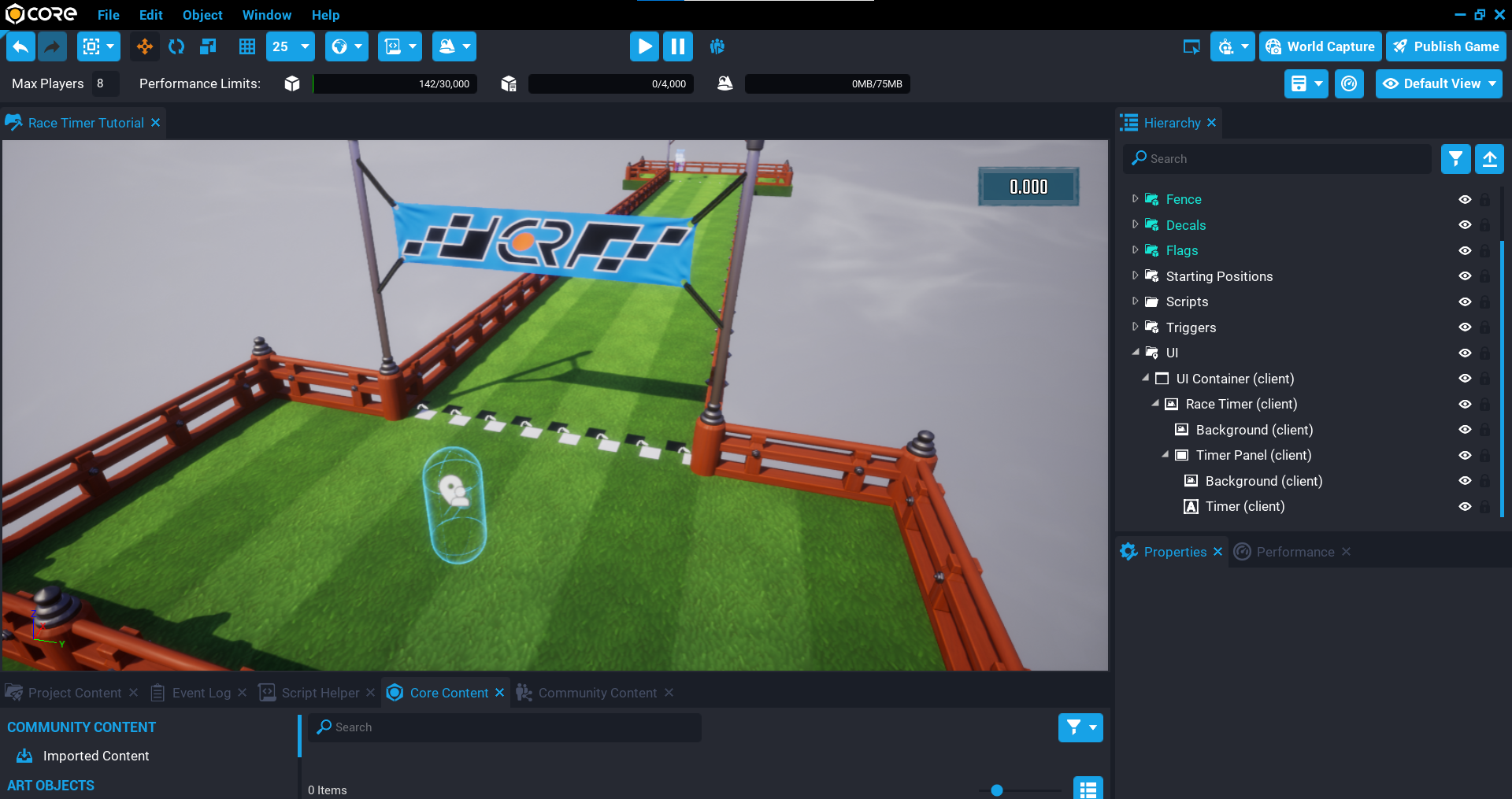Click the Undo arrow button
The width and height of the screenshot is (1512, 799).
pyautogui.click(x=21, y=46)
